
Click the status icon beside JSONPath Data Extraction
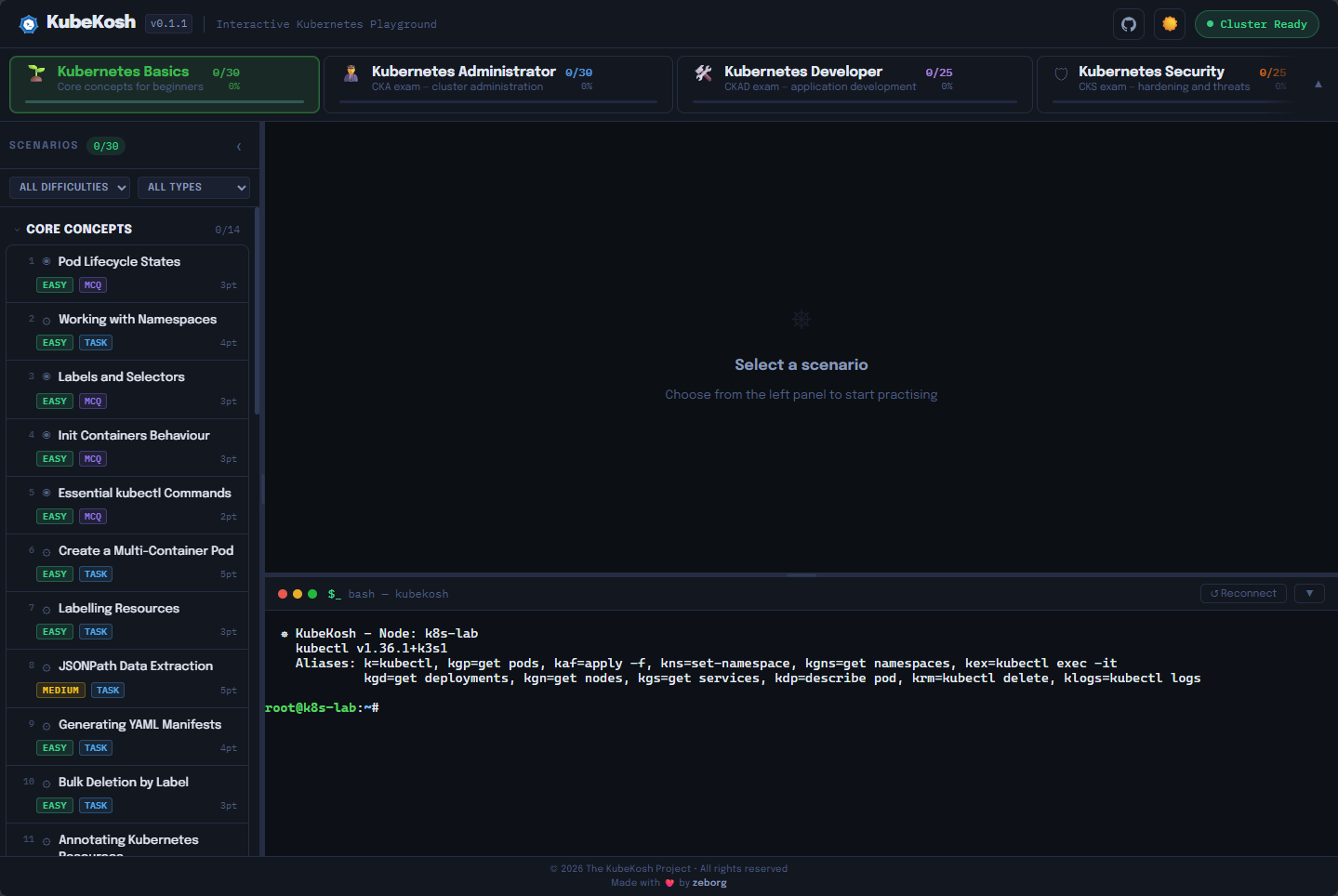(x=46, y=667)
